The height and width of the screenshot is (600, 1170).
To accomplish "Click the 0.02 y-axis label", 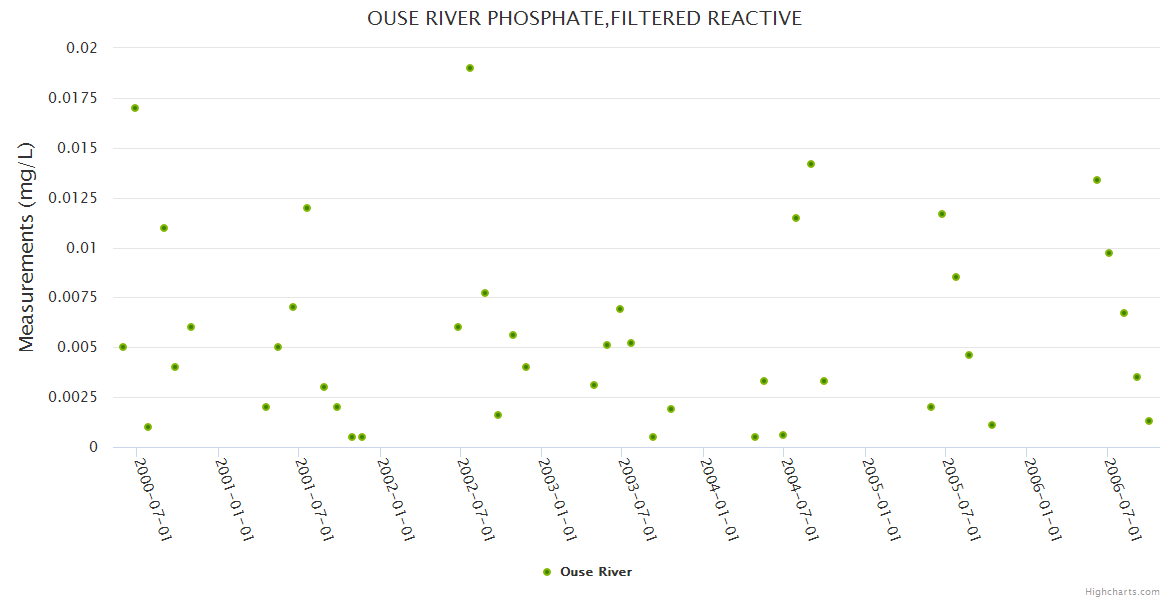I will 82,48.
